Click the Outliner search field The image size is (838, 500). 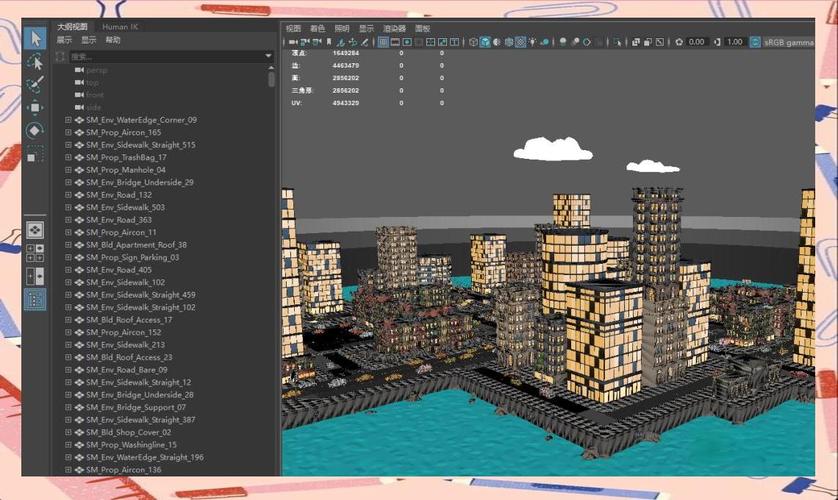coord(160,56)
